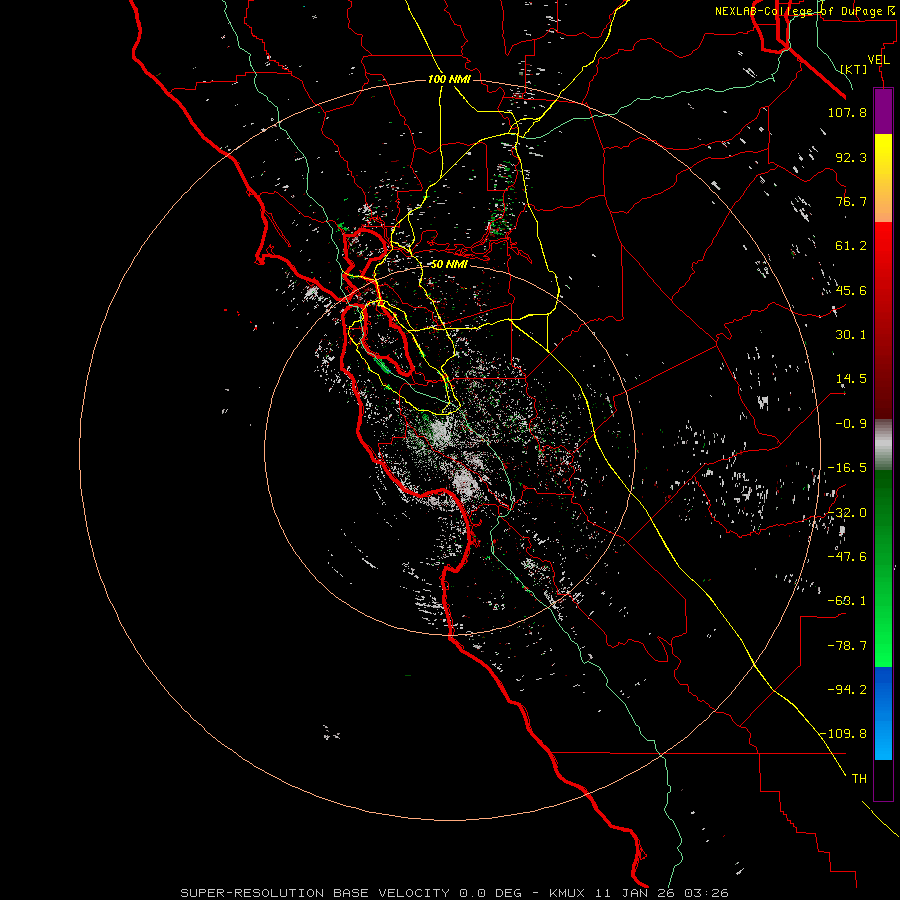Viewport: 900px width, 900px height.
Task: Select the -78.7 legend value
Action: pos(847,646)
